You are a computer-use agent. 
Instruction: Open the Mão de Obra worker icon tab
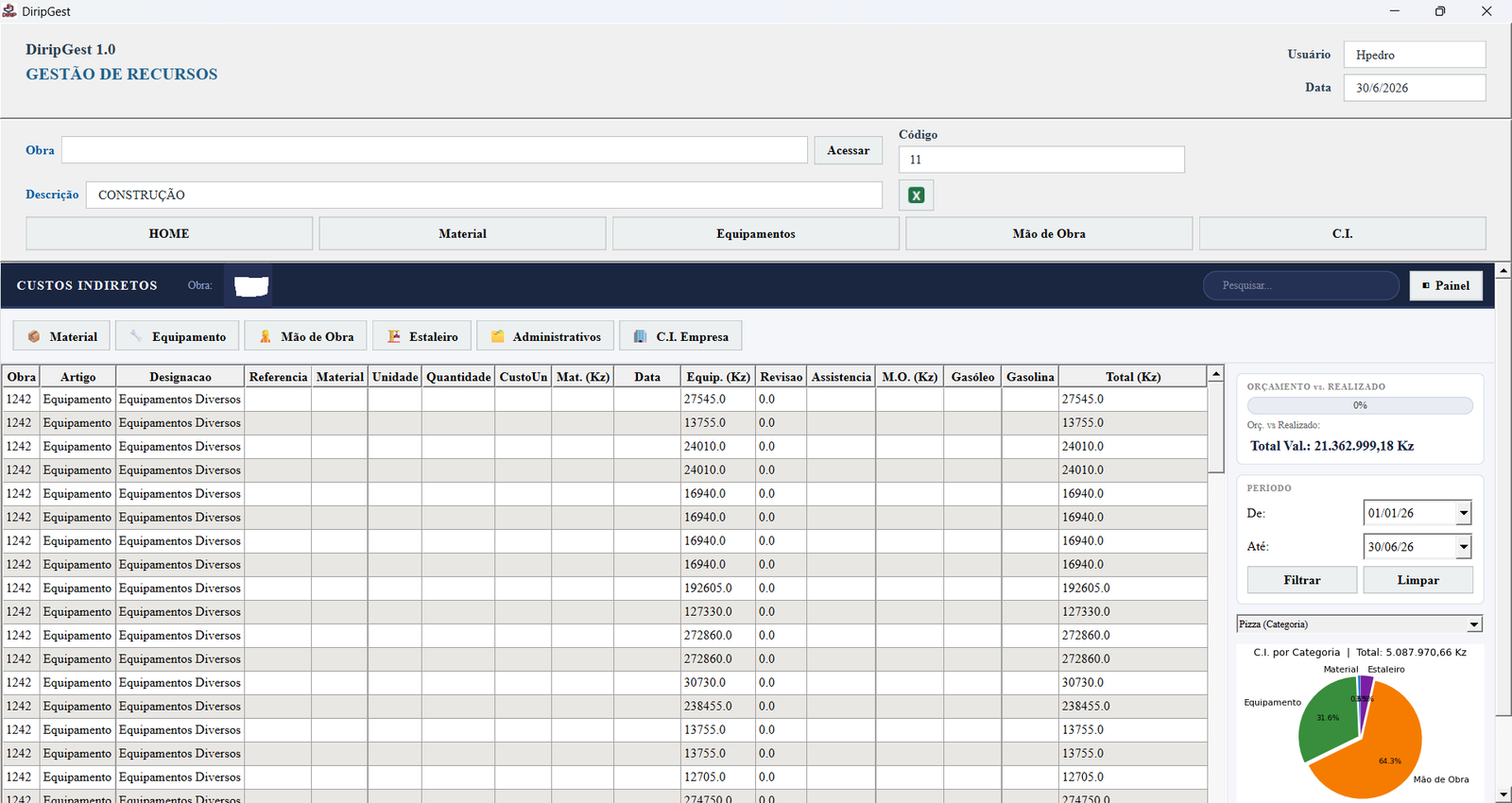(306, 336)
